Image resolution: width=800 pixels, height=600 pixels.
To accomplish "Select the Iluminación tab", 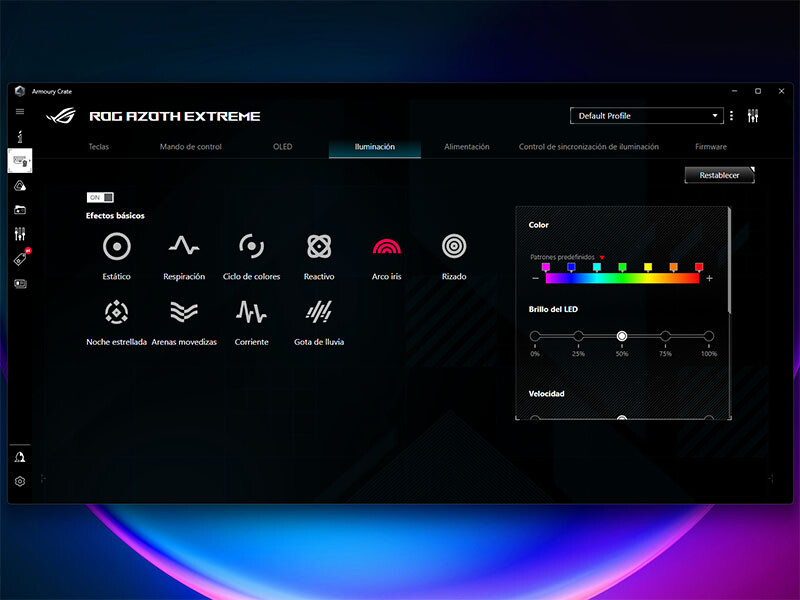I will (x=375, y=147).
